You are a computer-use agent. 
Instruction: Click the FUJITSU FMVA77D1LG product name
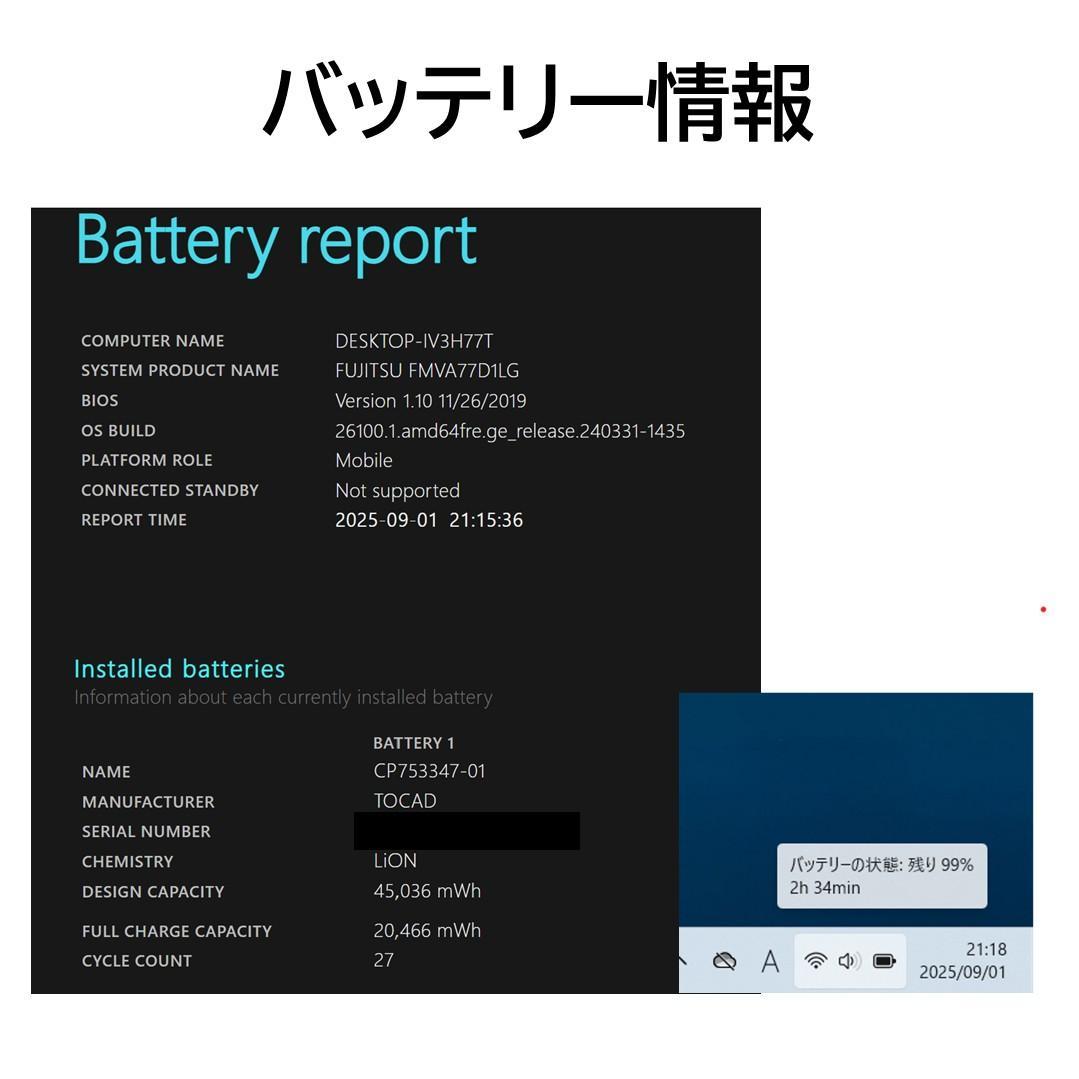[x=427, y=371]
